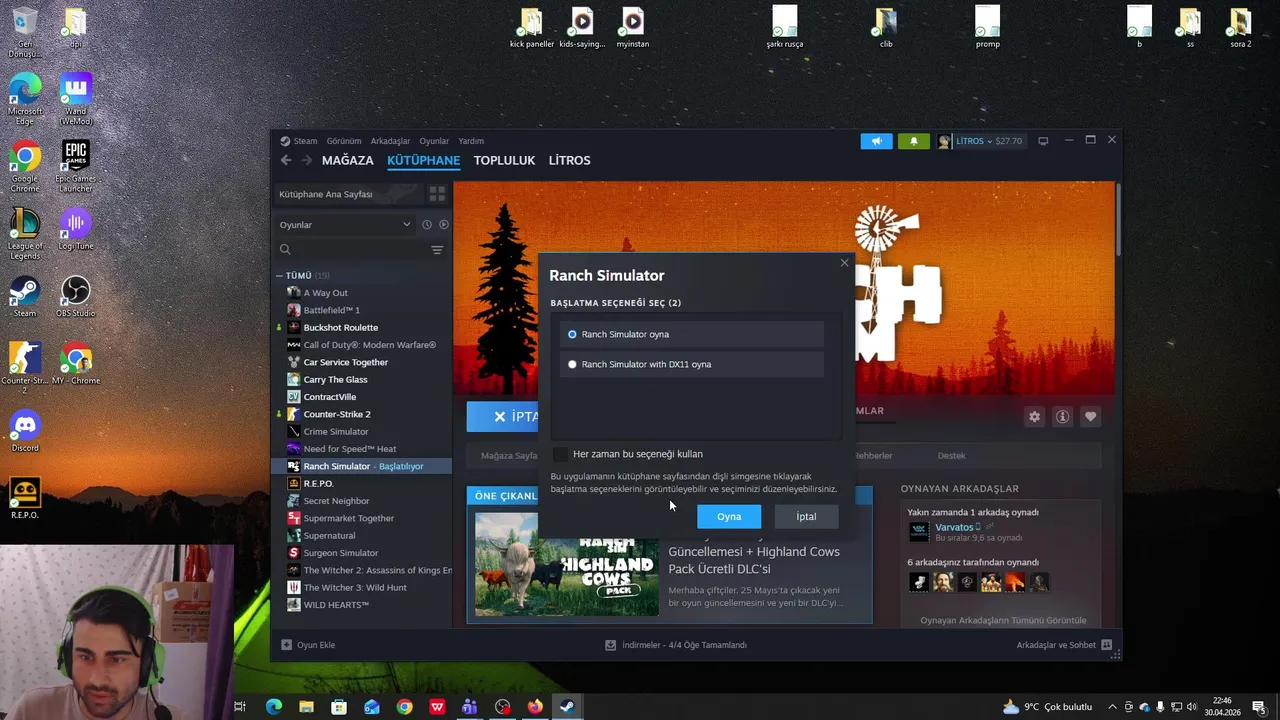Image resolution: width=1280 pixels, height=720 pixels.
Task: Open Firefox from the taskbar
Action: [x=535, y=707]
